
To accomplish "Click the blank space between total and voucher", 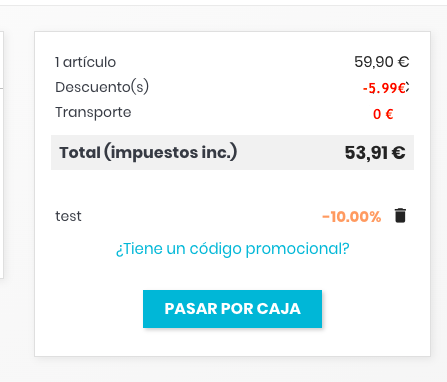I will point(232,188).
